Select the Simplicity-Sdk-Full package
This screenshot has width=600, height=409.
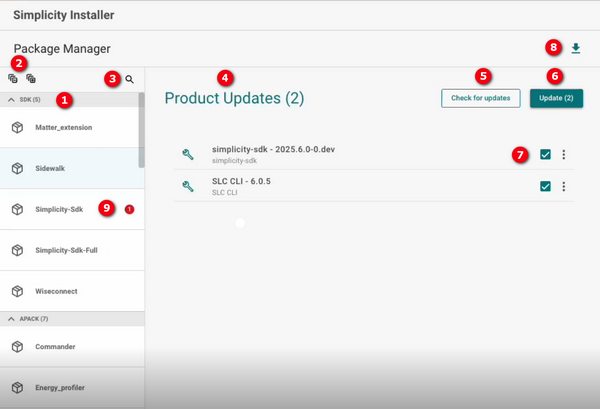tap(72, 250)
